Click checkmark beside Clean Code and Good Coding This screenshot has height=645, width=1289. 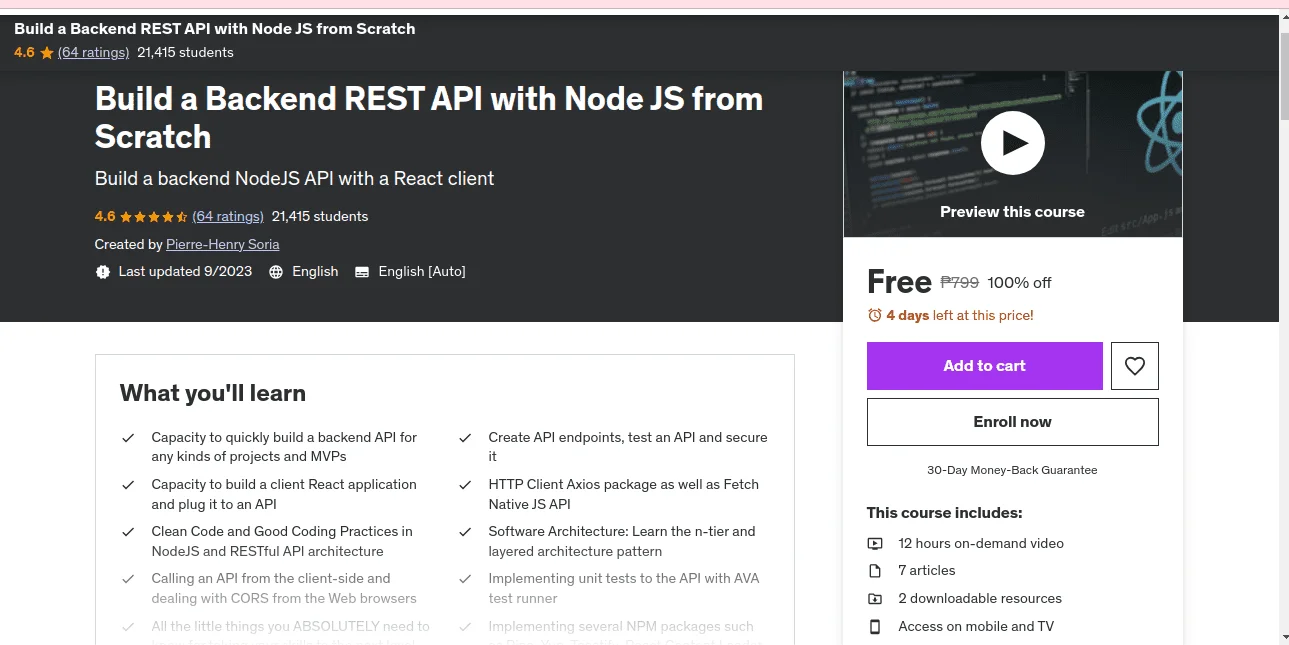(x=128, y=532)
